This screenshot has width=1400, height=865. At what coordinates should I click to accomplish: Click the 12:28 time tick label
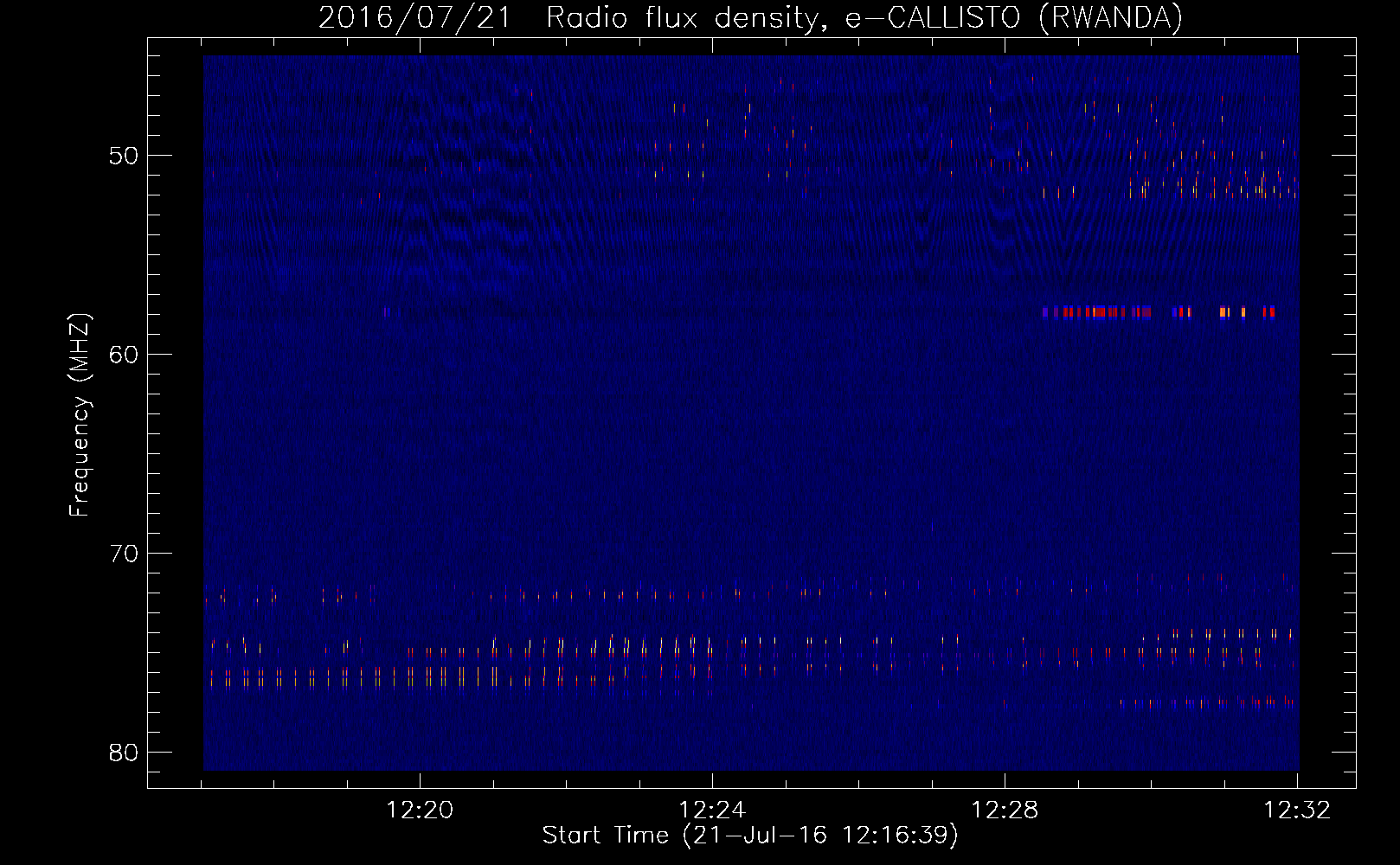tap(1005, 811)
